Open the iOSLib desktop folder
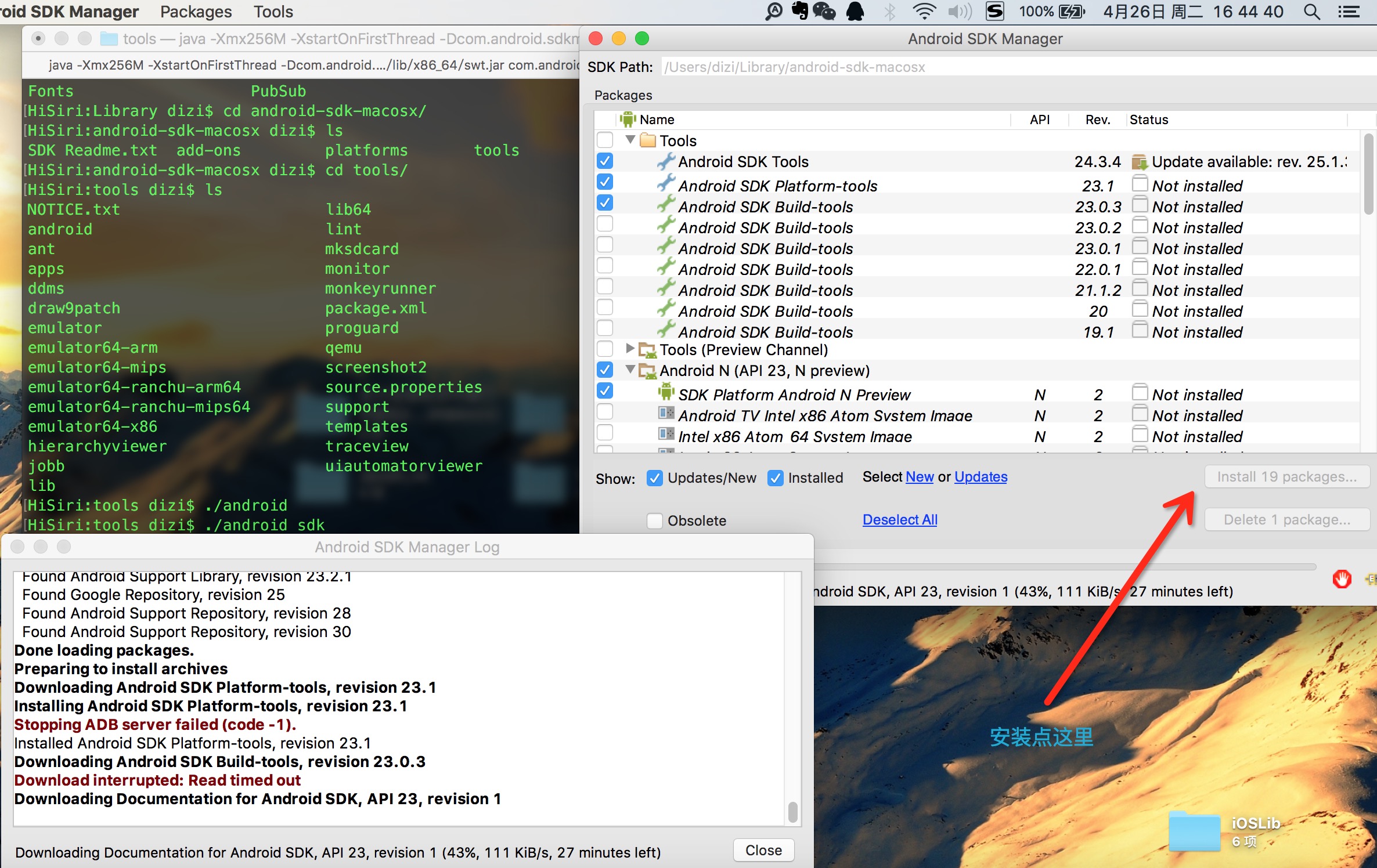 click(x=1195, y=831)
